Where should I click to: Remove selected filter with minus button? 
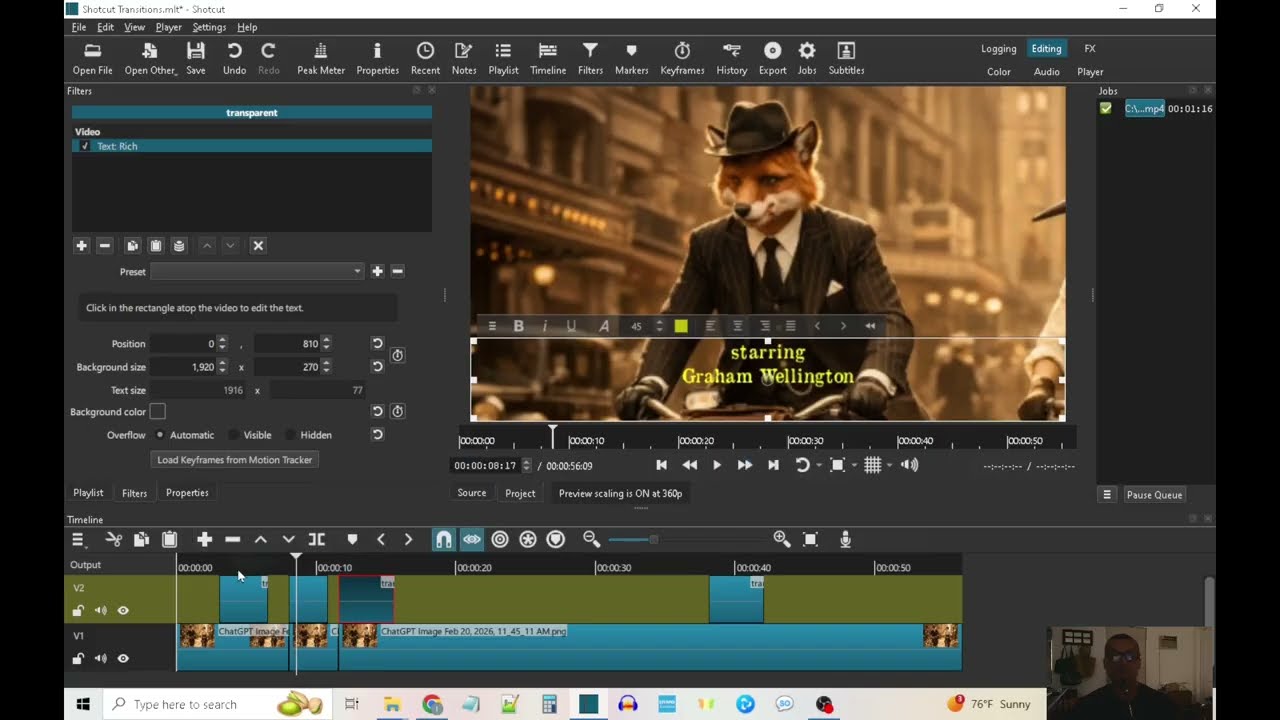pyautogui.click(x=104, y=245)
